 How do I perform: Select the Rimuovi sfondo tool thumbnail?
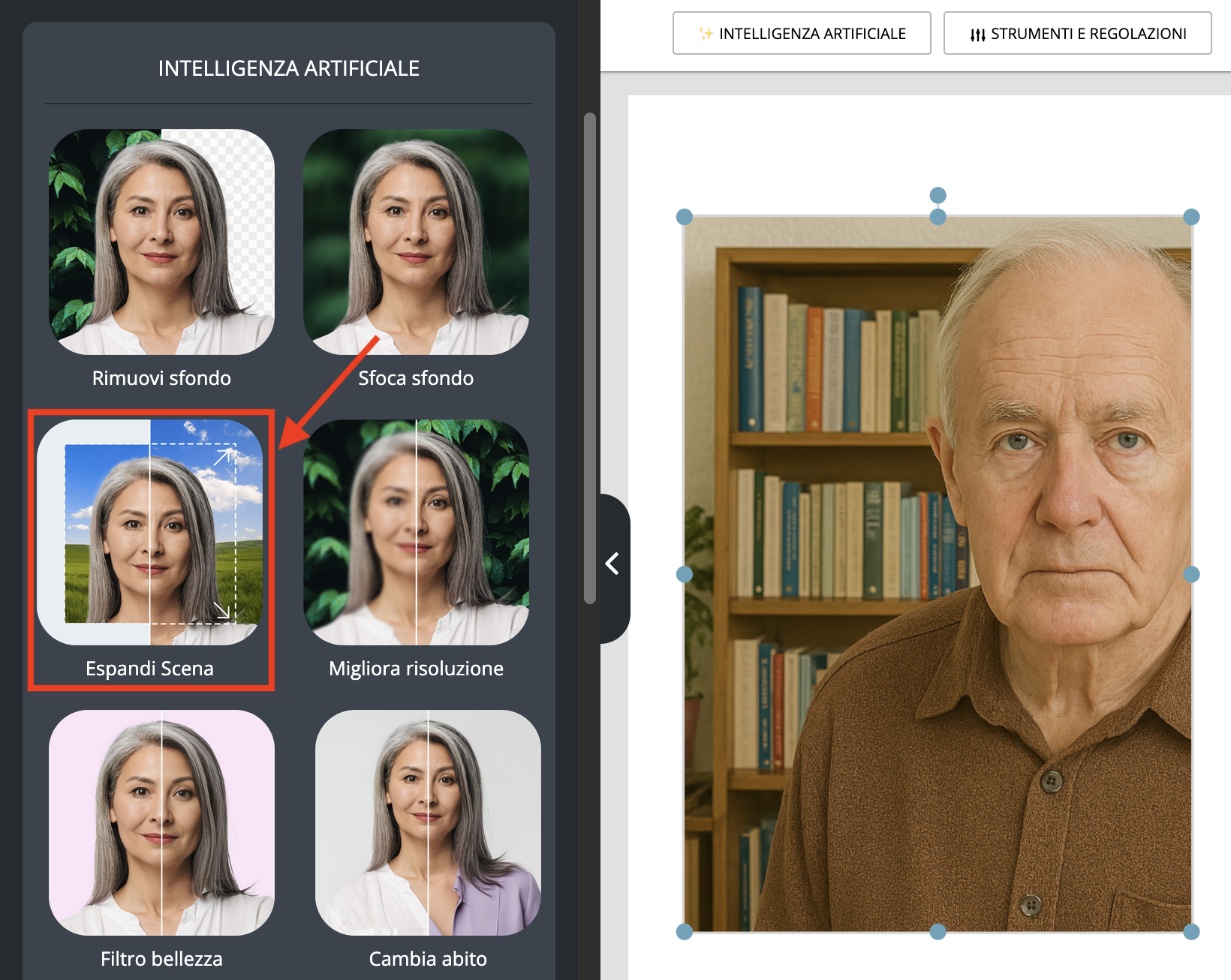(161, 242)
